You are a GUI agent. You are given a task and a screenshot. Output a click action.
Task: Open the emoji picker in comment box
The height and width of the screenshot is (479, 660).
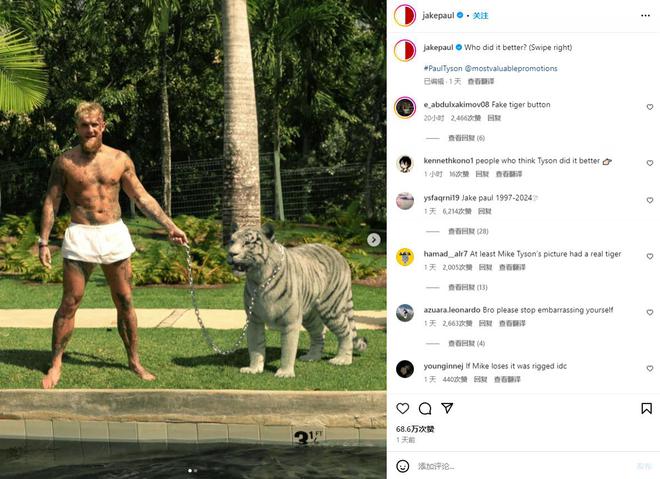click(x=403, y=466)
